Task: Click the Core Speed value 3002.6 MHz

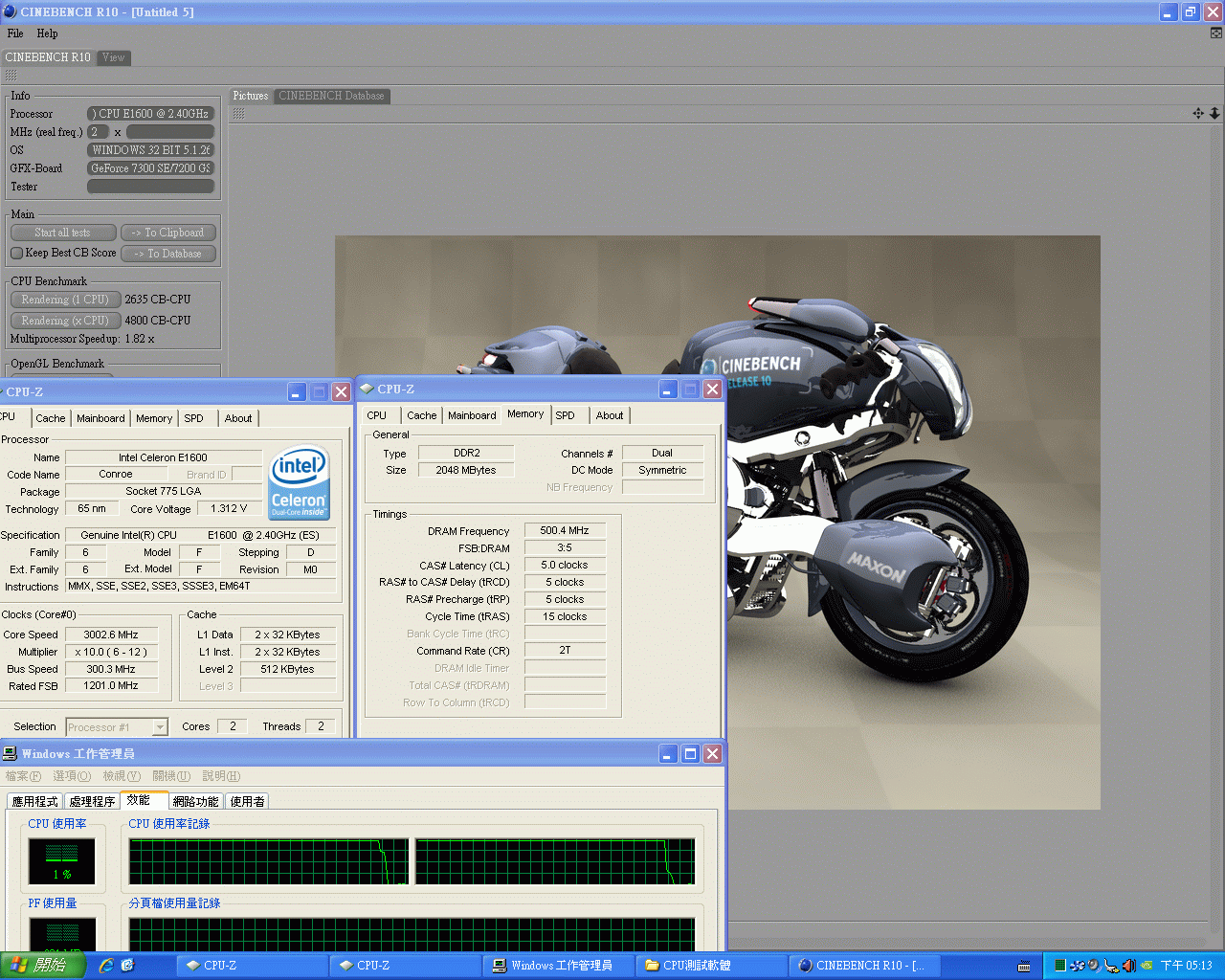Action: point(111,635)
